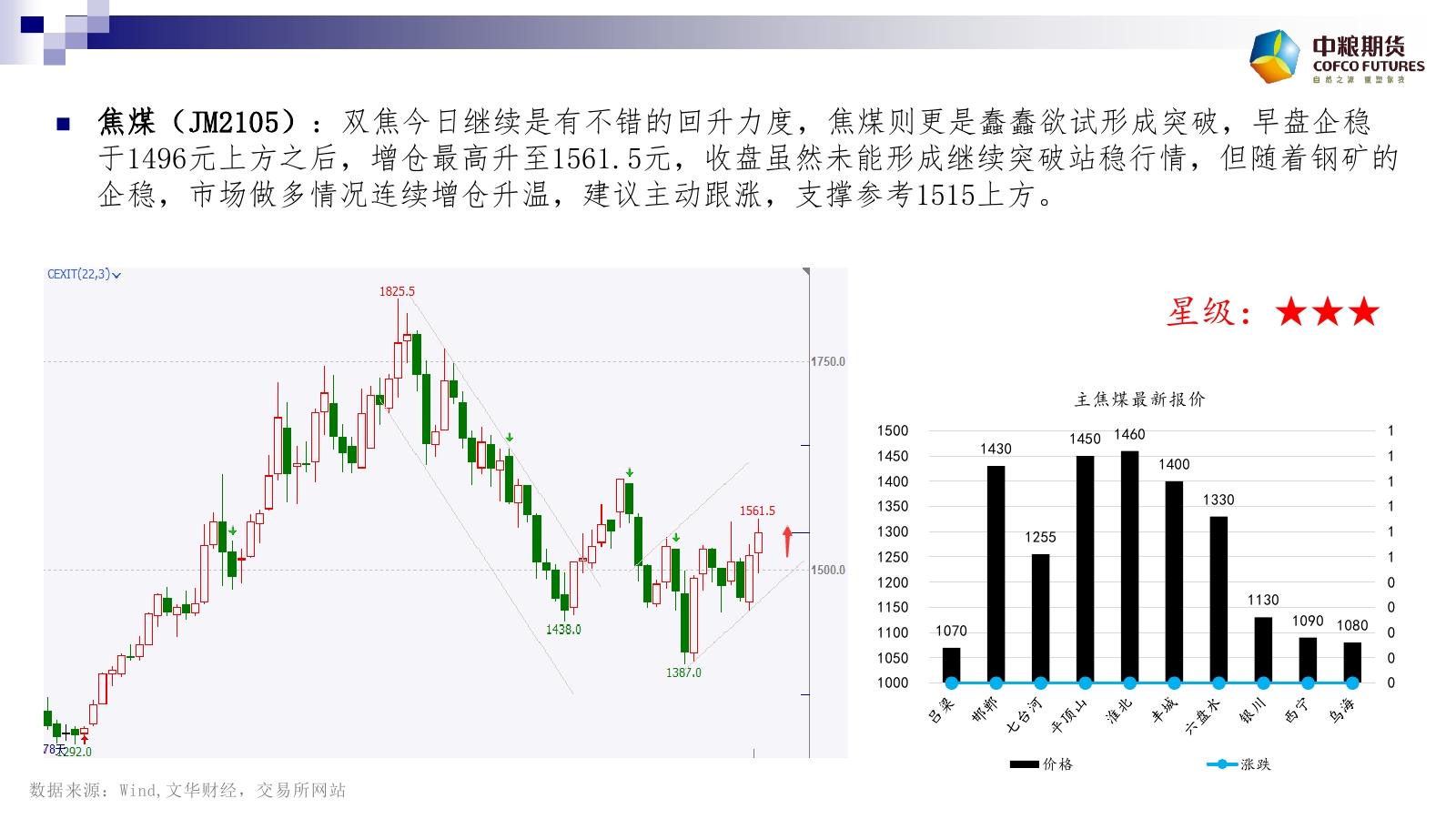Click the 数据来源 footer text
The image size is (1456, 819).
[187, 790]
